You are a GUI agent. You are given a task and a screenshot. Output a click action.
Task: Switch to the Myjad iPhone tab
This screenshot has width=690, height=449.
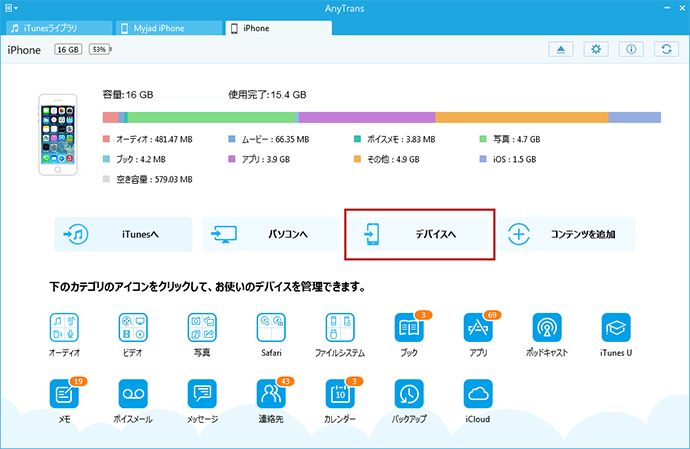[169, 28]
